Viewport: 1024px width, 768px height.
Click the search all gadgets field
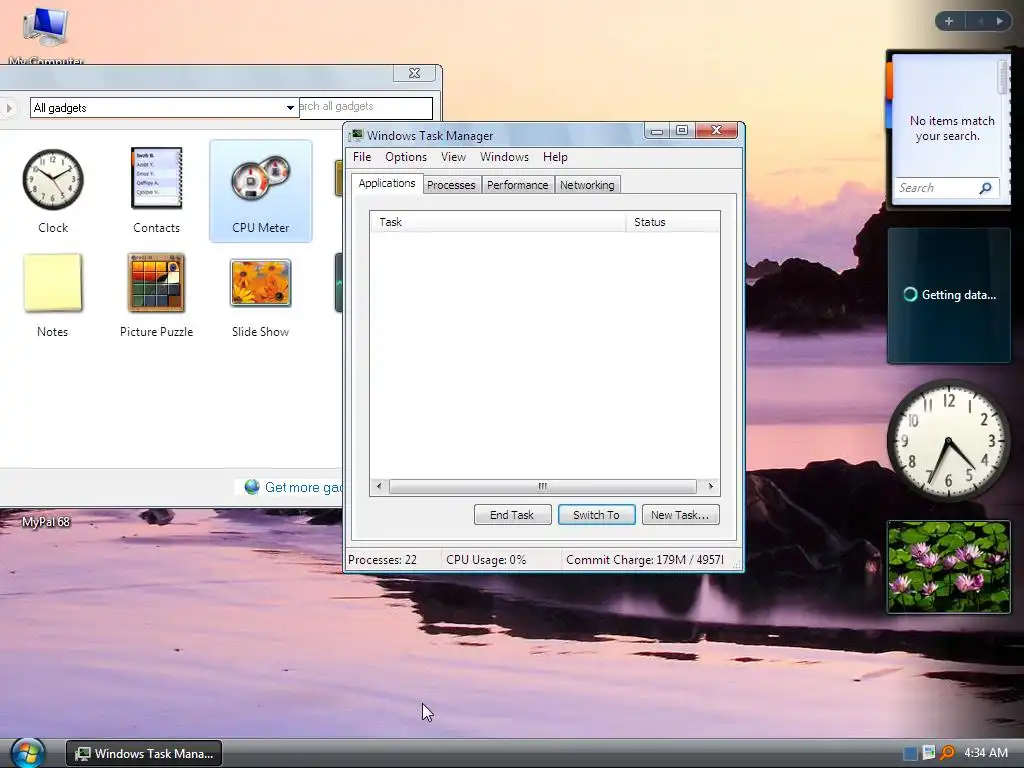[366, 107]
